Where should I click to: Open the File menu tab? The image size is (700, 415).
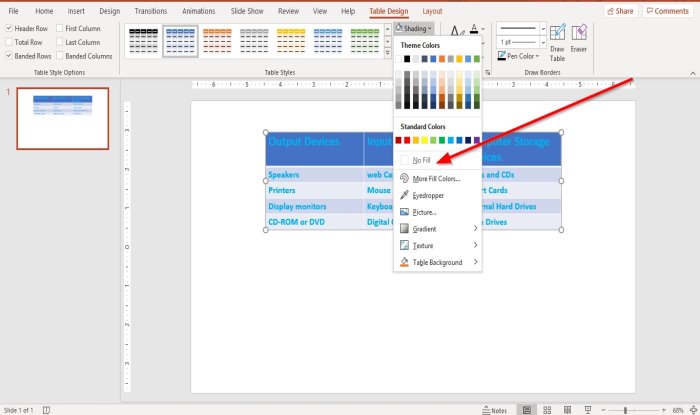[x=13, y=11]
